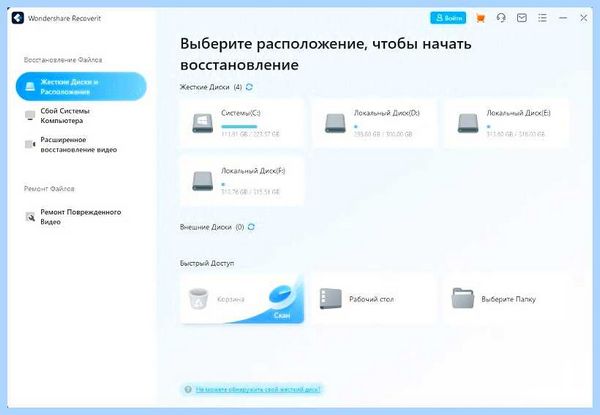Click the Корзина recycle bin icon
600x415 pixels.
click(x=198, y=299)
